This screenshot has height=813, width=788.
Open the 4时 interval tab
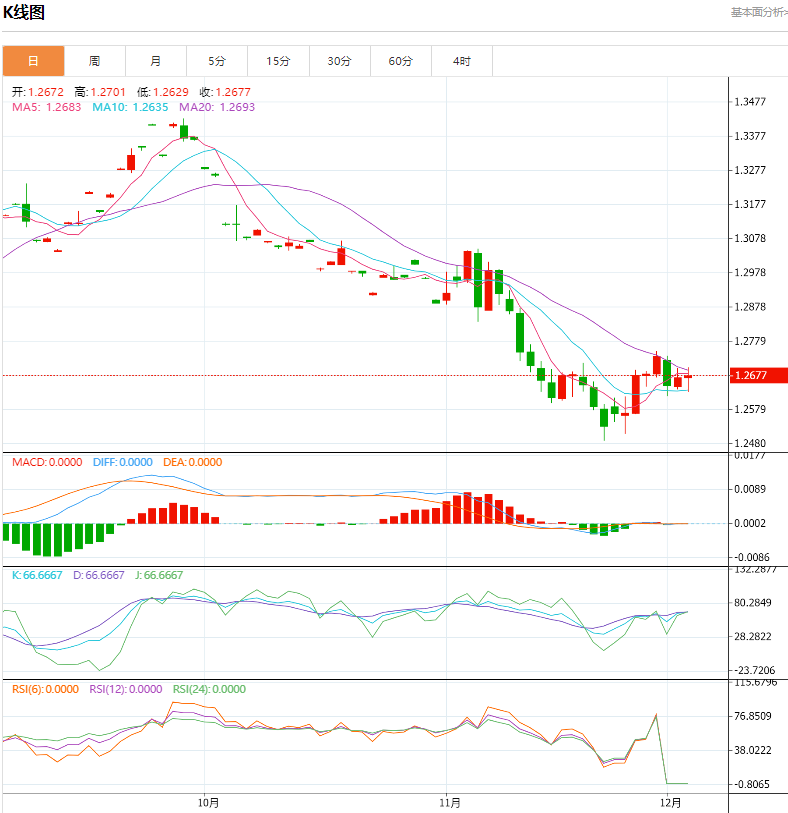462,61
